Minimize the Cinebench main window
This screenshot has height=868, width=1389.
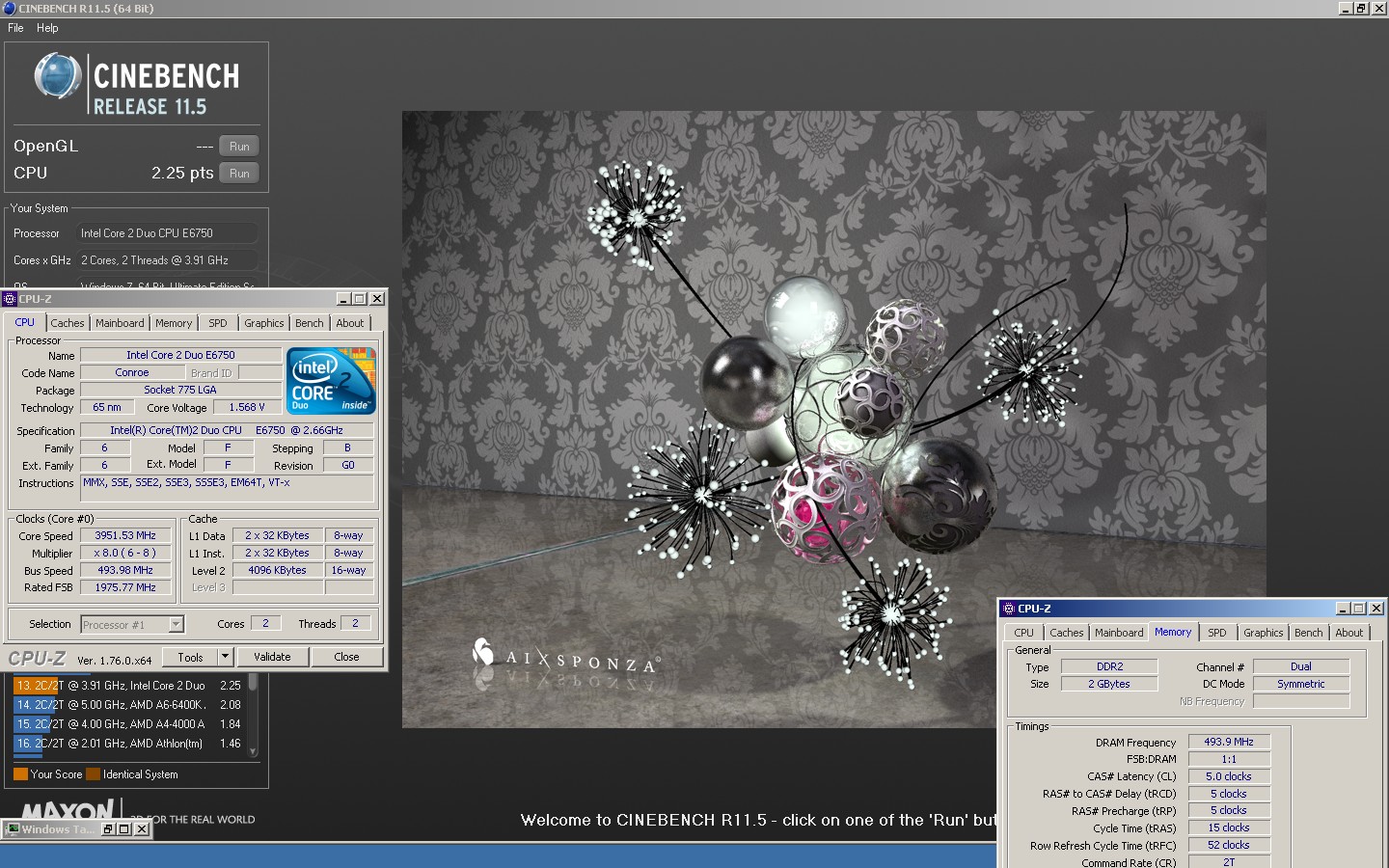click(x=1347, y=8)
